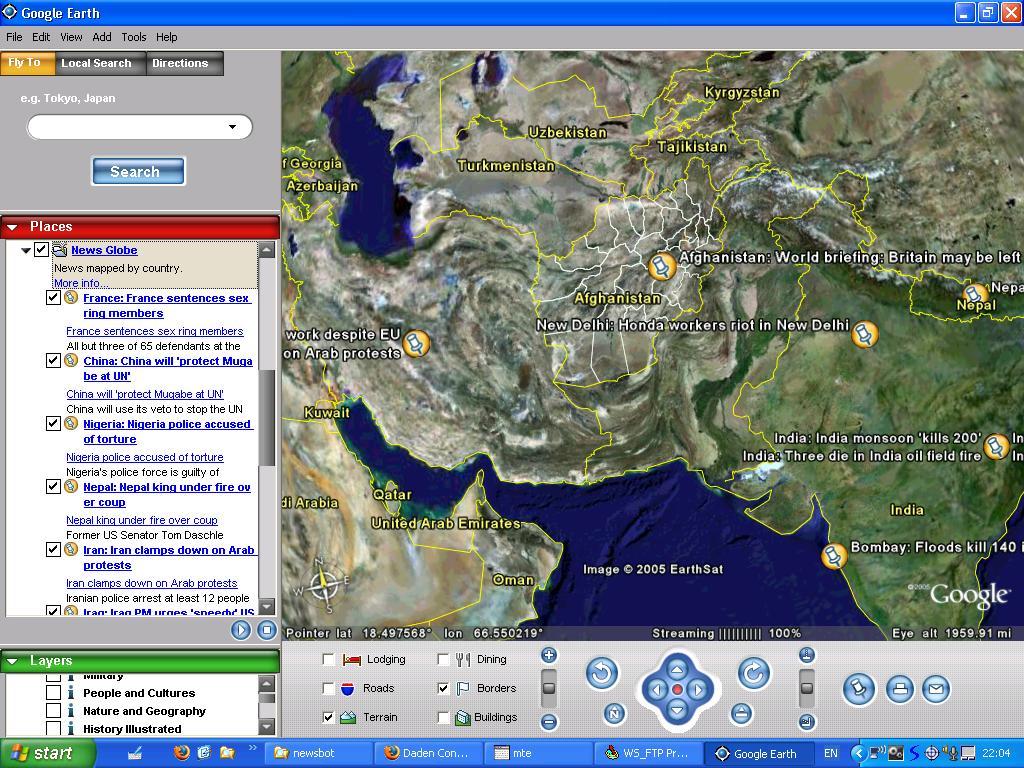Enable the Roads layer checkbox
Viewport: 1024px width, 768px height.
328,688
